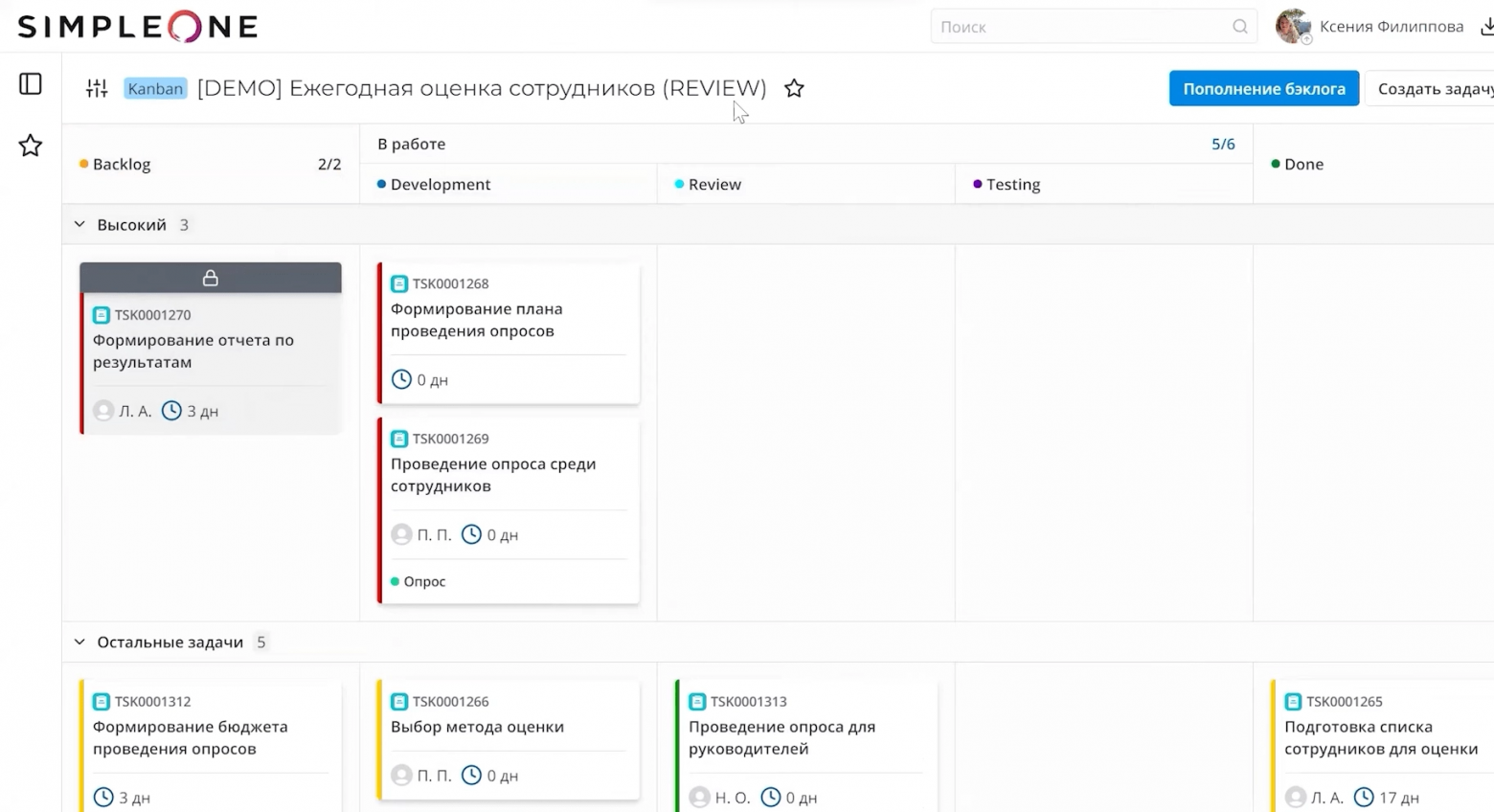Click avatar of Л. А. on TSK0001265
This screenshot has width=1494, height=812.
1293,797
